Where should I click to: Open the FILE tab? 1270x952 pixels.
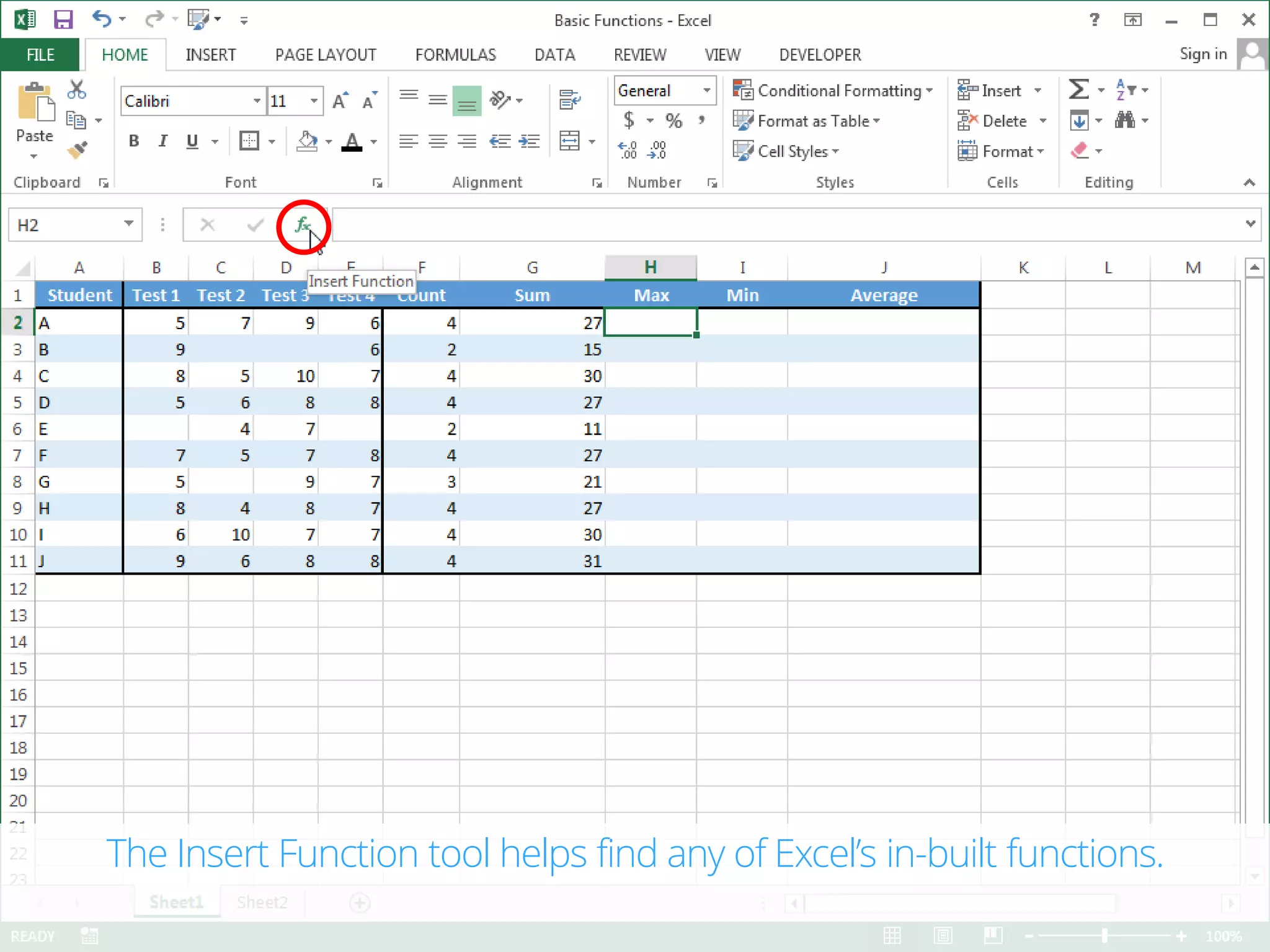[x=40, y=55]
